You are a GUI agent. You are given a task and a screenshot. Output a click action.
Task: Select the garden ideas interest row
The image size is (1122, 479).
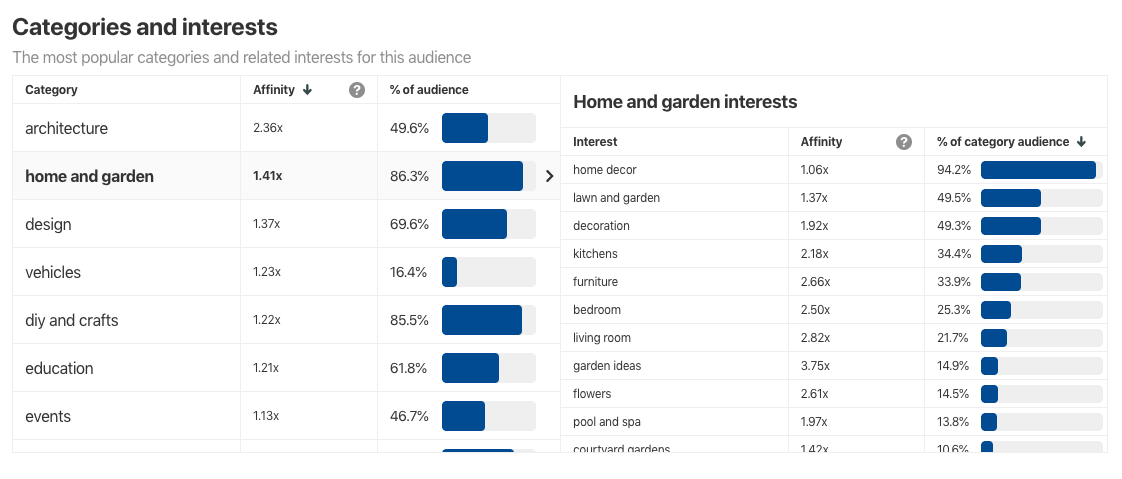[x=607, y=366]
